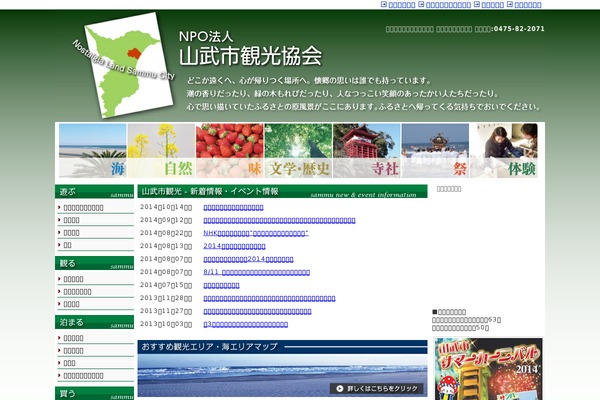The image size is (600, 400).
Task: Click the 買う sidebar section header
Action: coord(95,393)
